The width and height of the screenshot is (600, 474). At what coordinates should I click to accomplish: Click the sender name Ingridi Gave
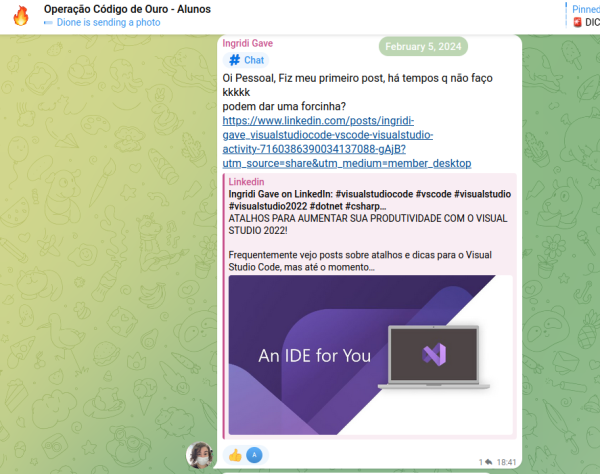[248, 43]
